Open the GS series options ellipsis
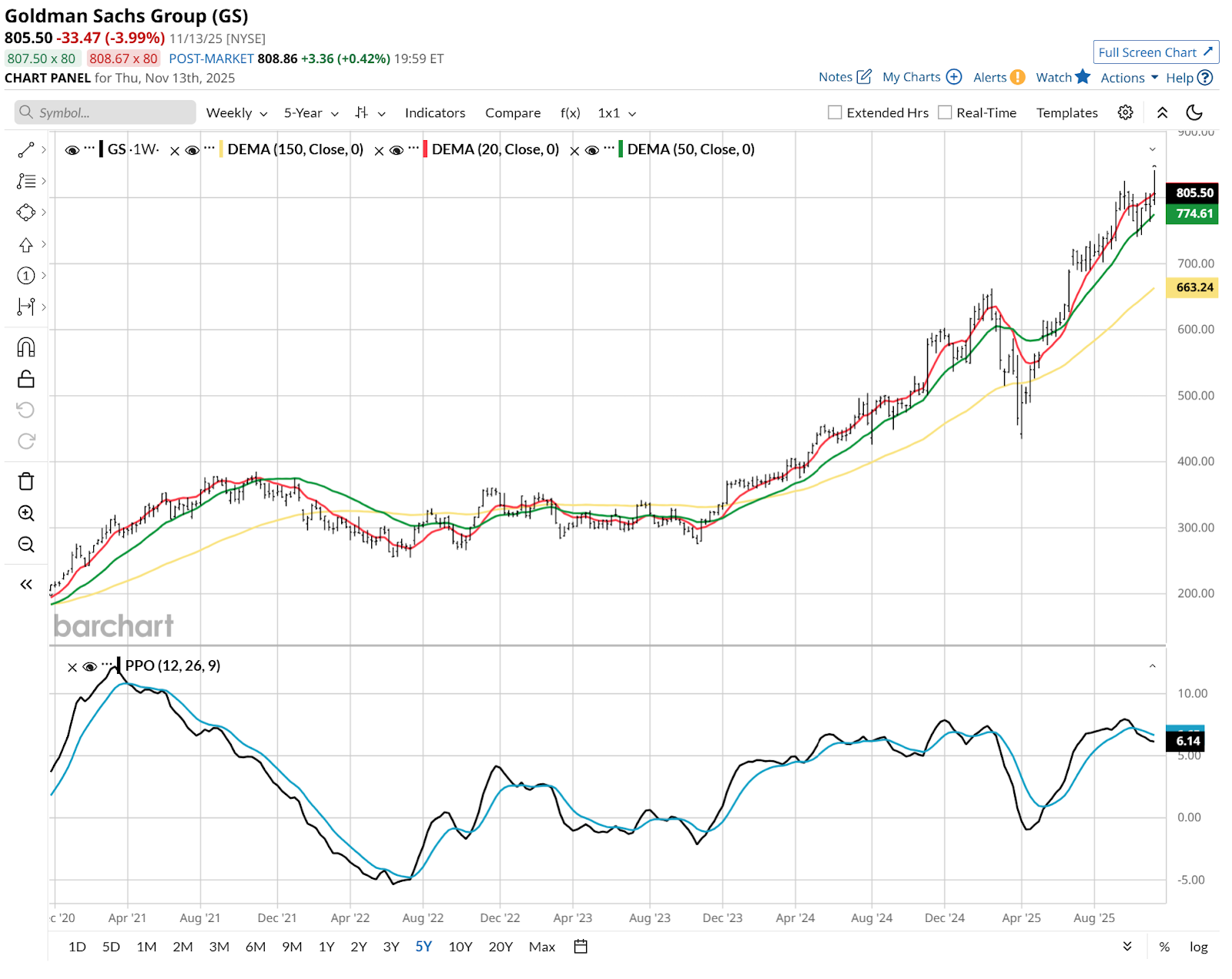This screenshot has height=979, width=1232. (x=90, y=148)
